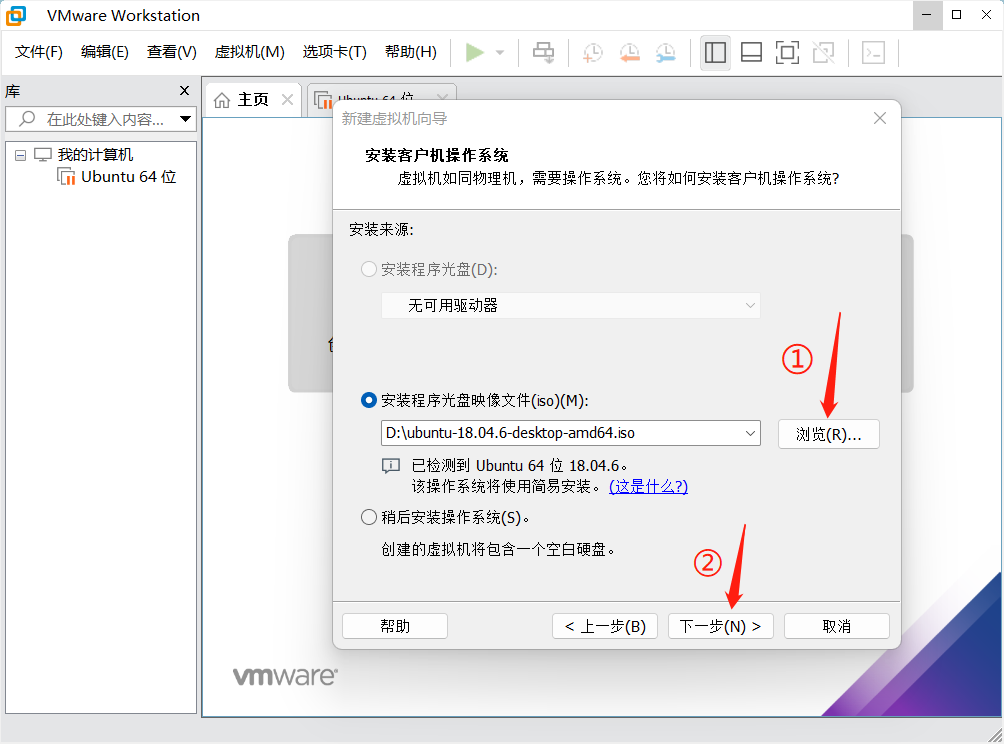Expand the ISO image path dropdown arrow
This screenshot has height=744, width=1004.
[750, 433]
